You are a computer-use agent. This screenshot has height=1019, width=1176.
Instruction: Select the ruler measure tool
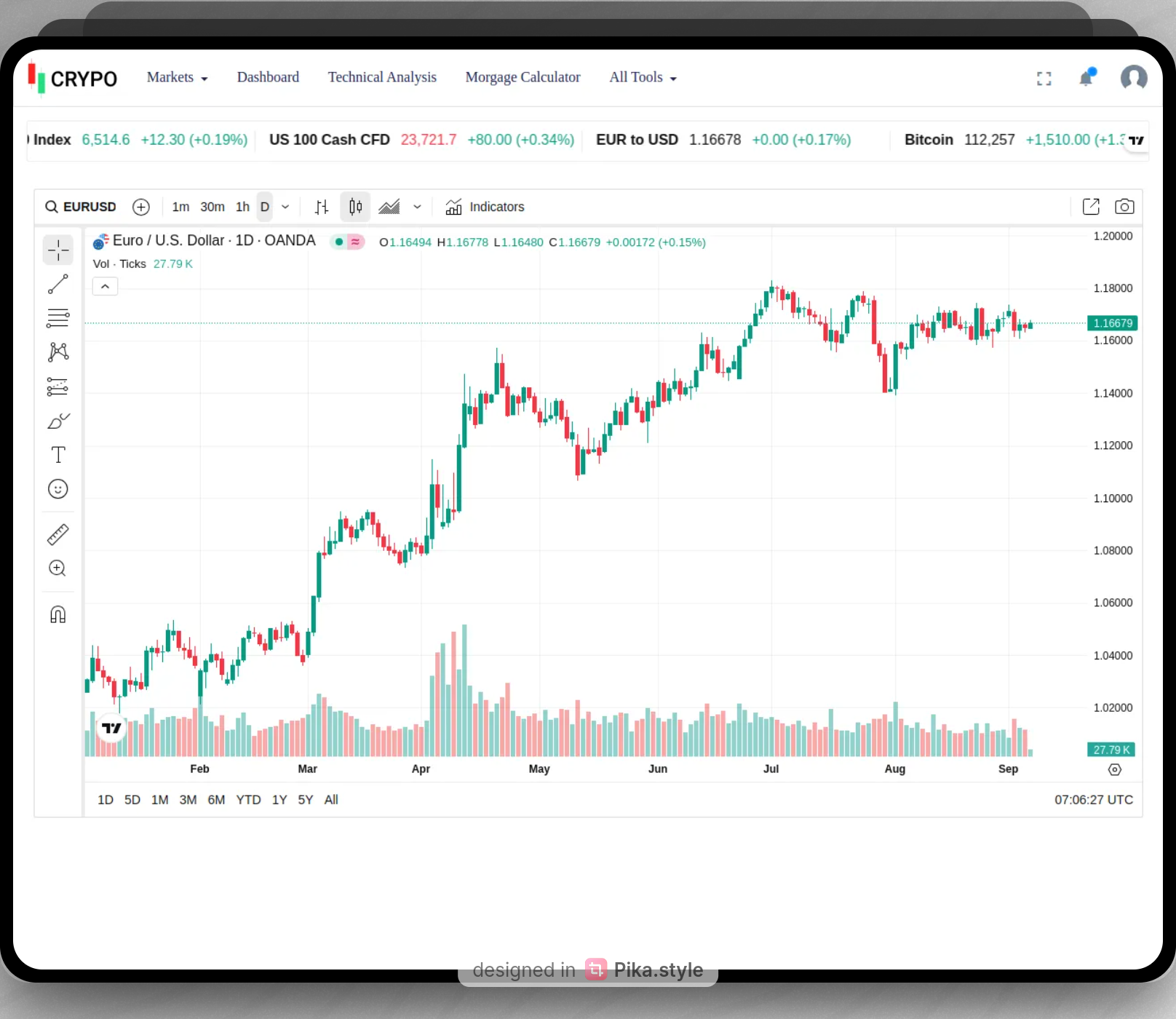tap(58, 535)
